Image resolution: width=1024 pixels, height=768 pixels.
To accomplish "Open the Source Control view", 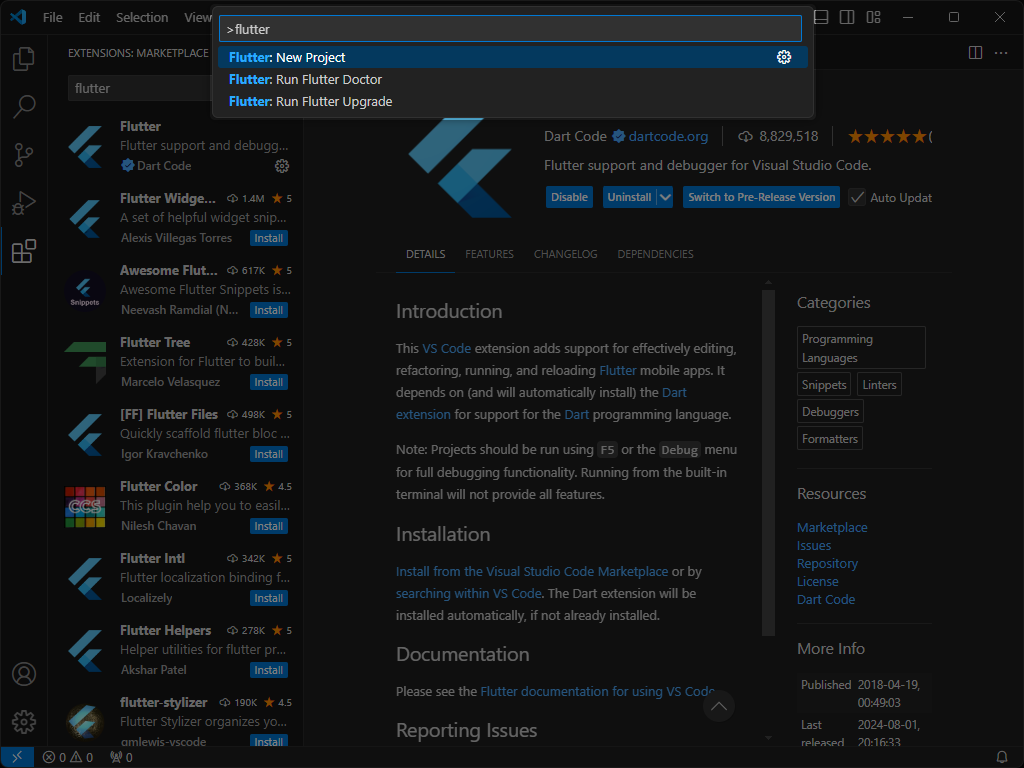I will 24,155.
